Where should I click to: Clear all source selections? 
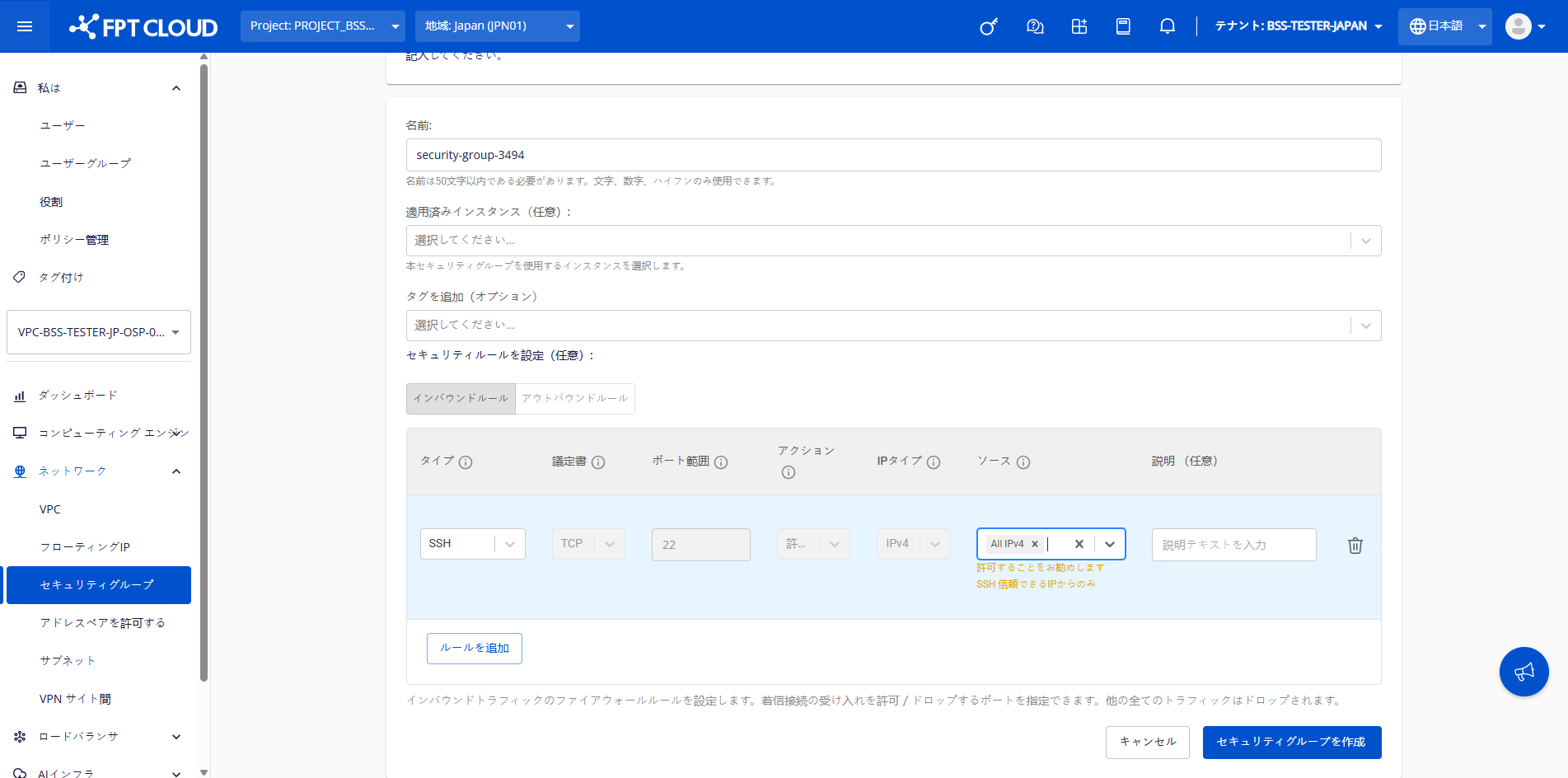[x=1079, y=544]
